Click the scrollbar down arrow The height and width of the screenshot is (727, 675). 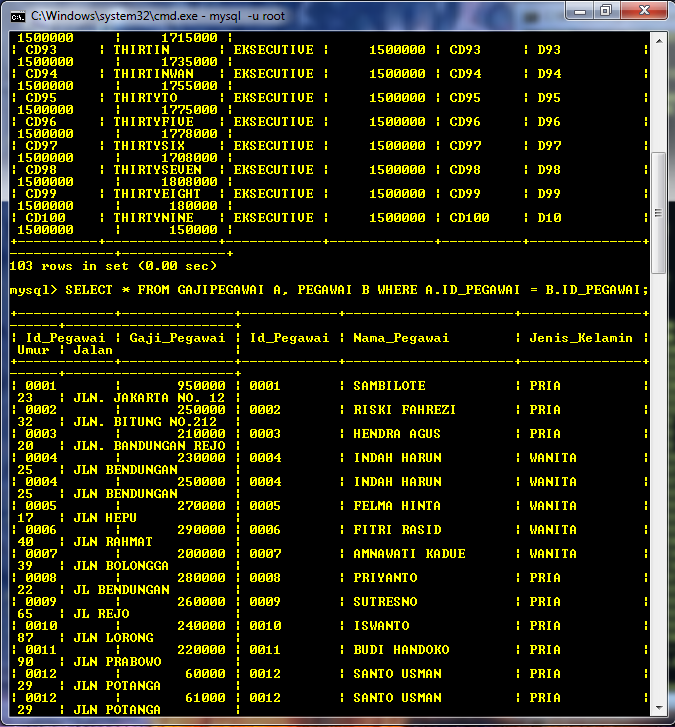tap(659, 708)
